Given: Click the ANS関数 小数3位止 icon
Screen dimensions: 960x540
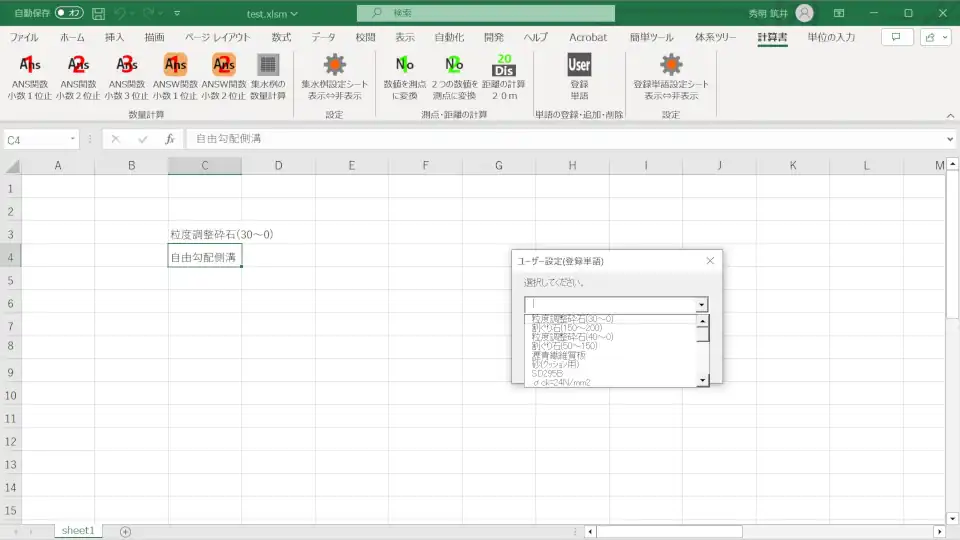Looking at the screenshot, I should (x=127, y=66).
